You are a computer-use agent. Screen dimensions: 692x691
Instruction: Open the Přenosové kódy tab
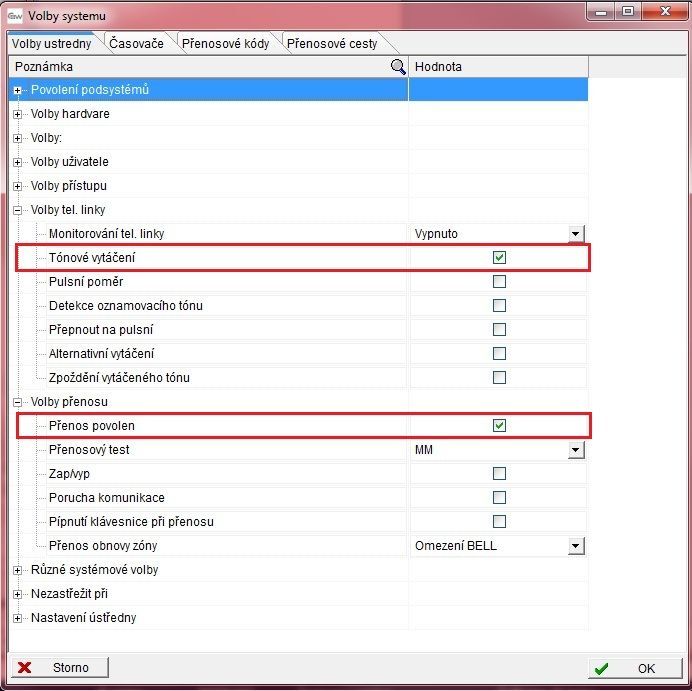[x=229, y=44]
